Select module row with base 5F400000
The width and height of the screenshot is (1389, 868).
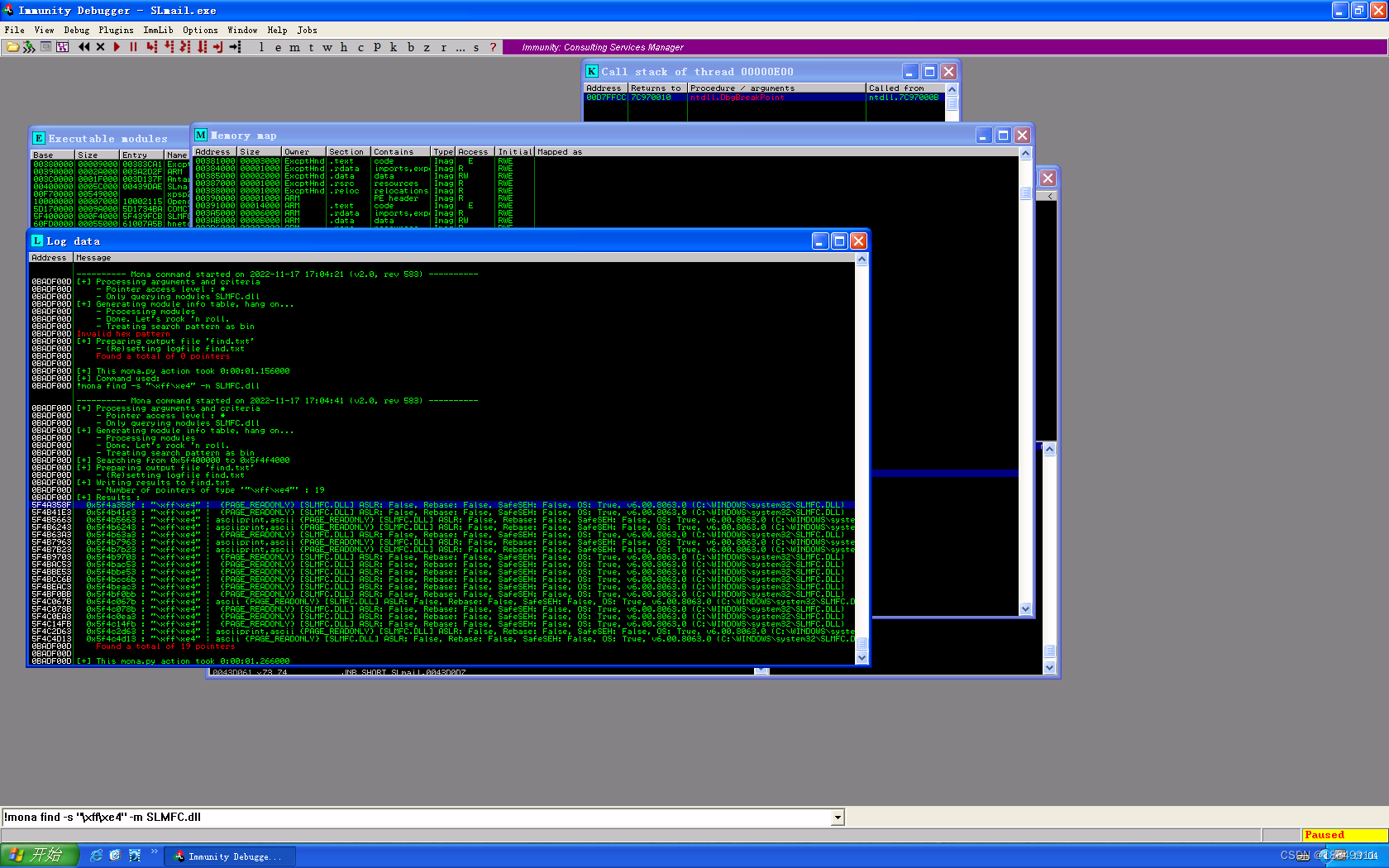pyautogui.click(x=110, y=216)
